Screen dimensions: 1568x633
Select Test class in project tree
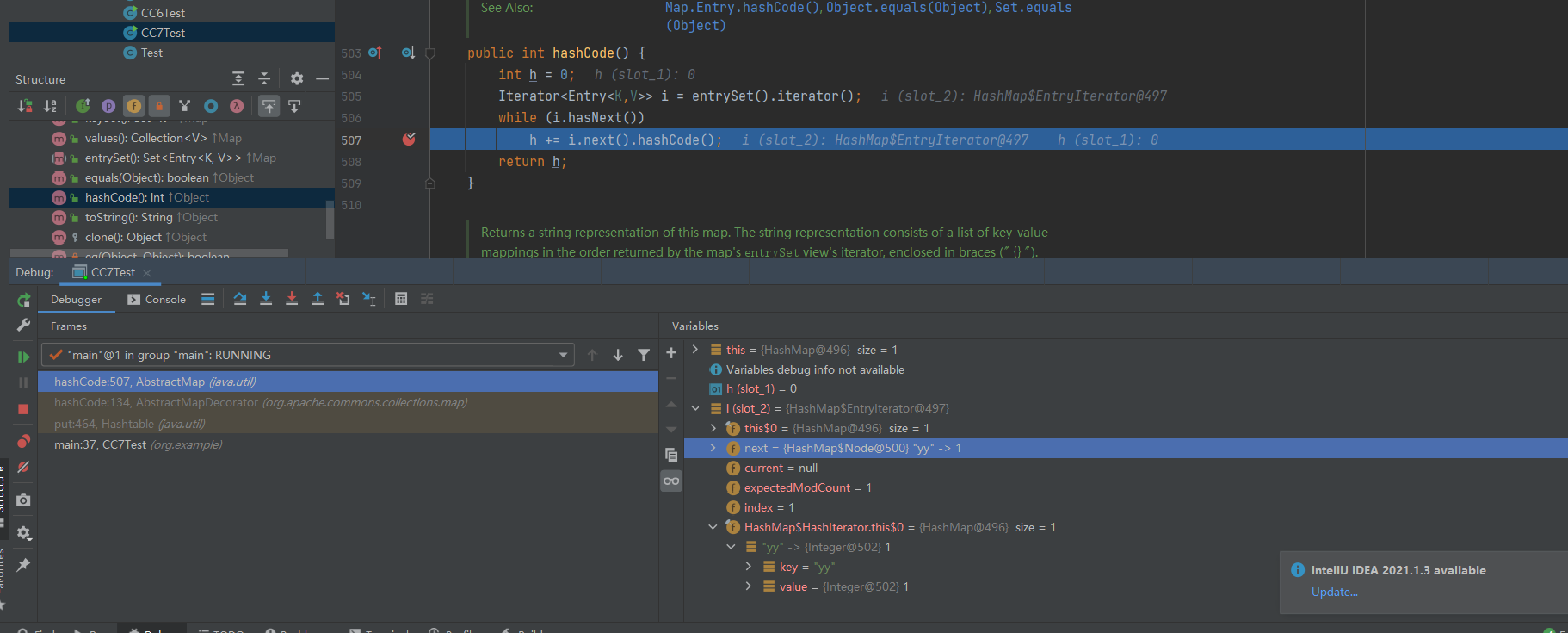click(151, 53)
